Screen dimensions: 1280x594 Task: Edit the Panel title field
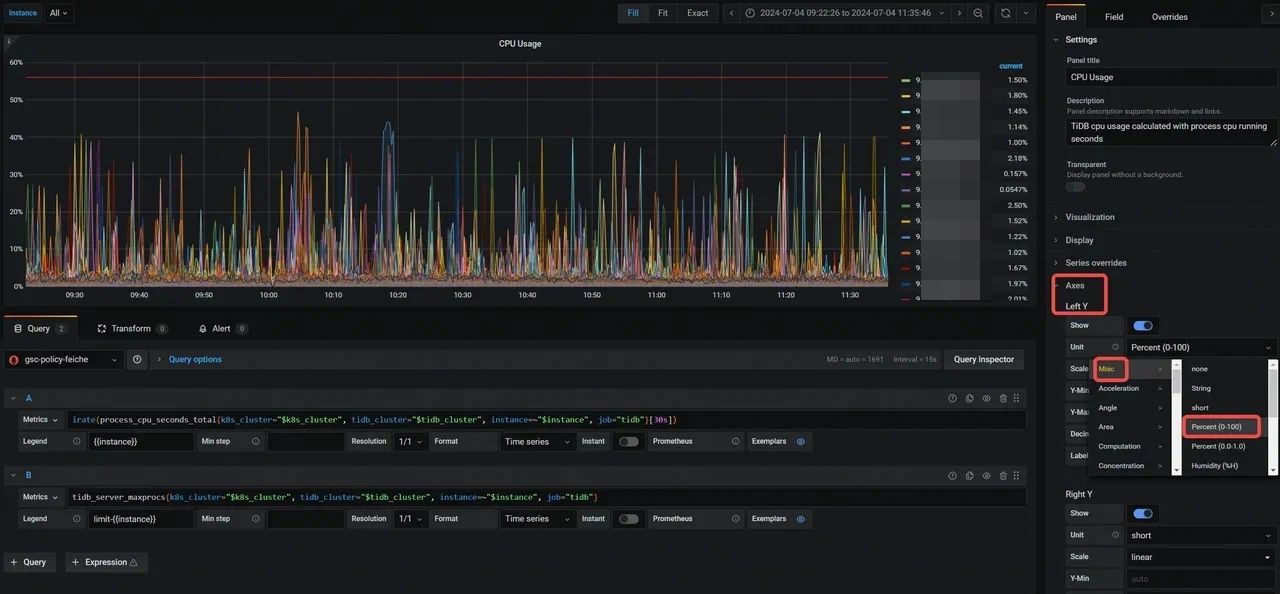pos(1171,77)
